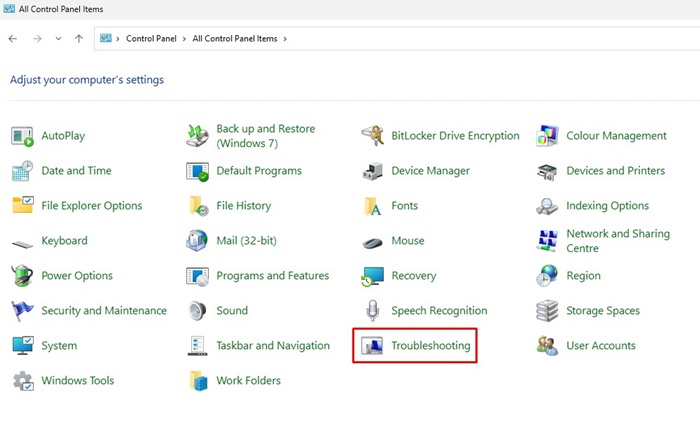Click the Sound text link
This screenshot has height=431, width=700.
232,310
